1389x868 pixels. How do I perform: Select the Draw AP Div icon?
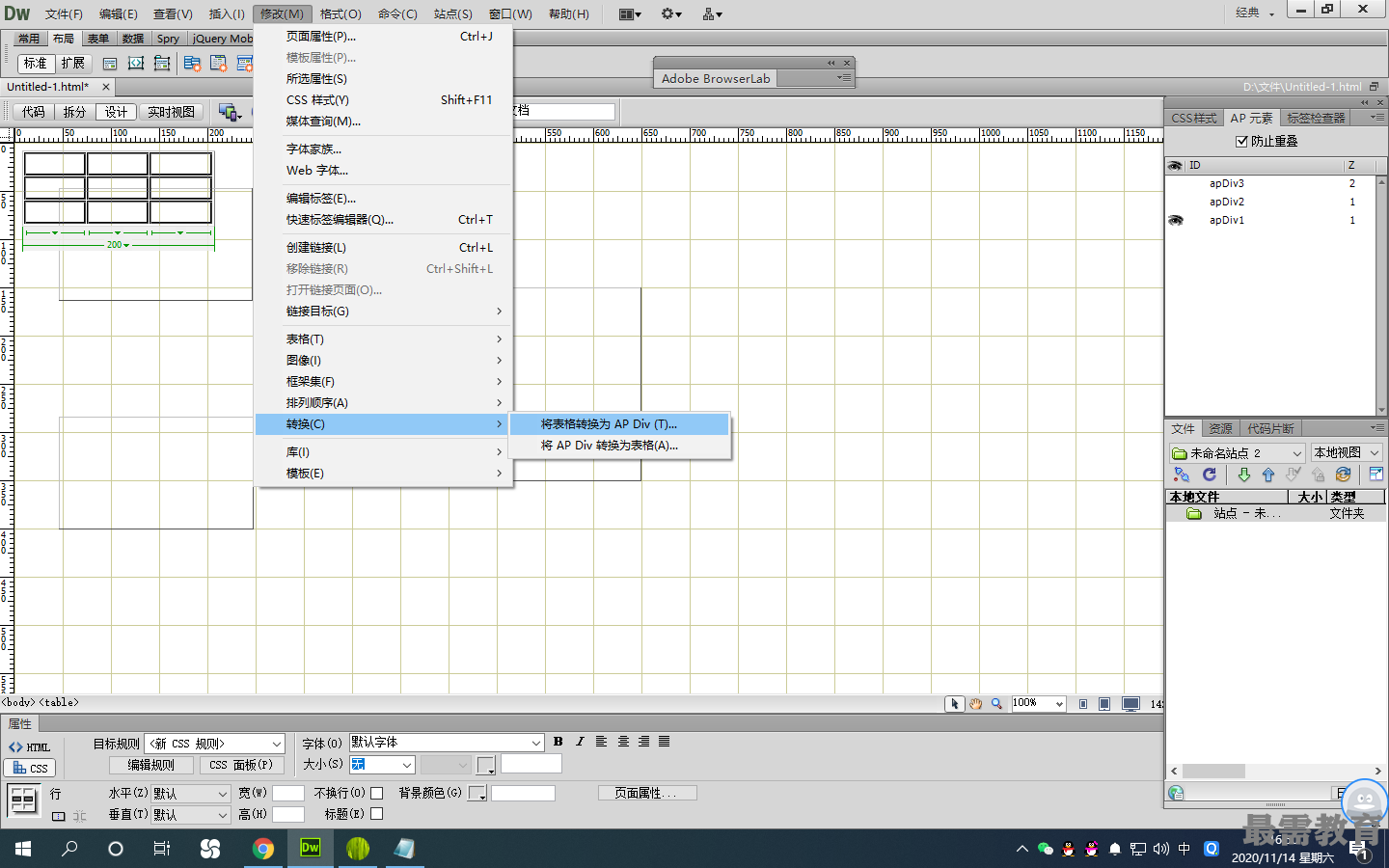pyautogui.click(x=162, y=63)
